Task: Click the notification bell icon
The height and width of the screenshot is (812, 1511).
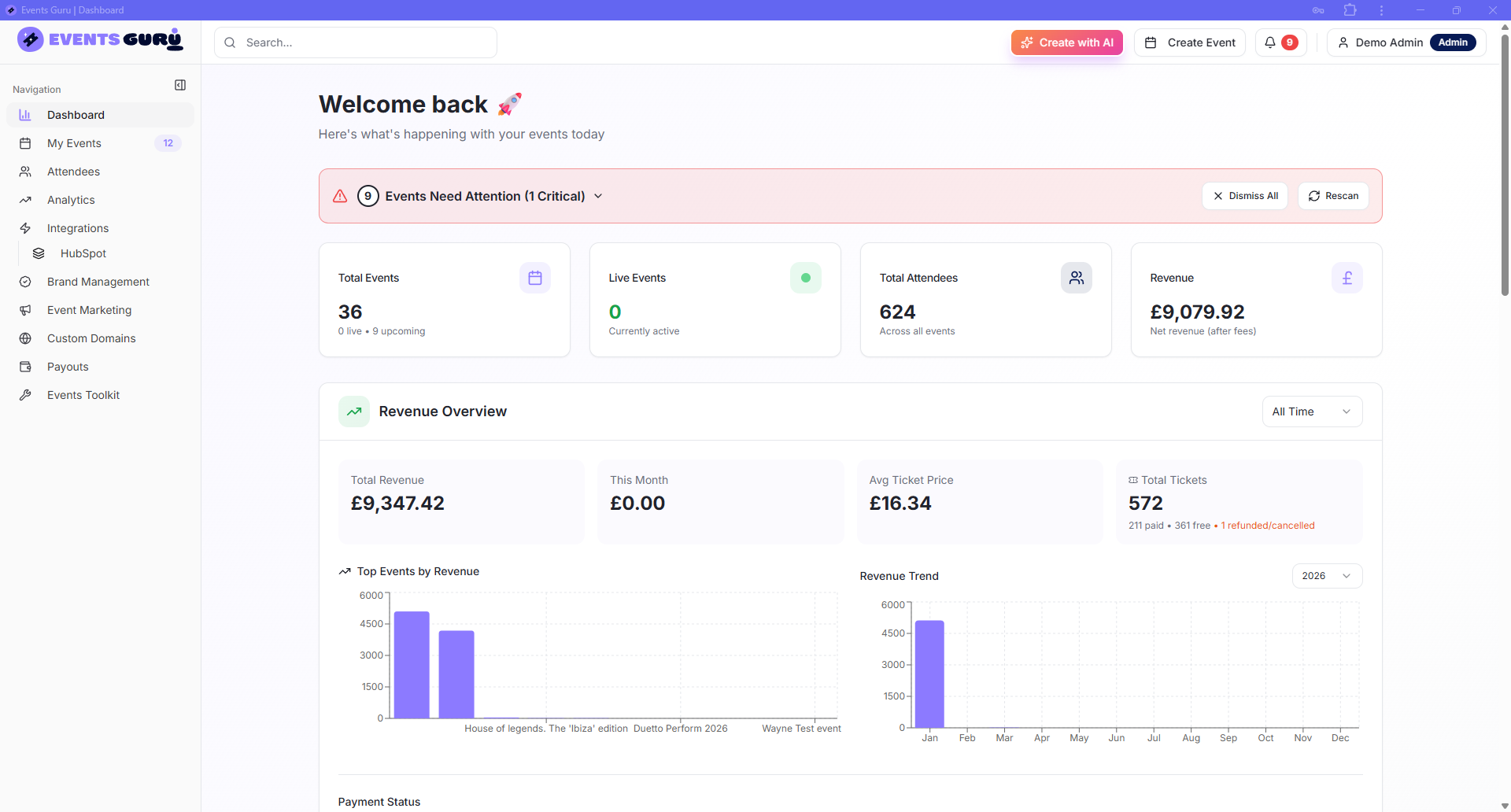Action: 1270,42
